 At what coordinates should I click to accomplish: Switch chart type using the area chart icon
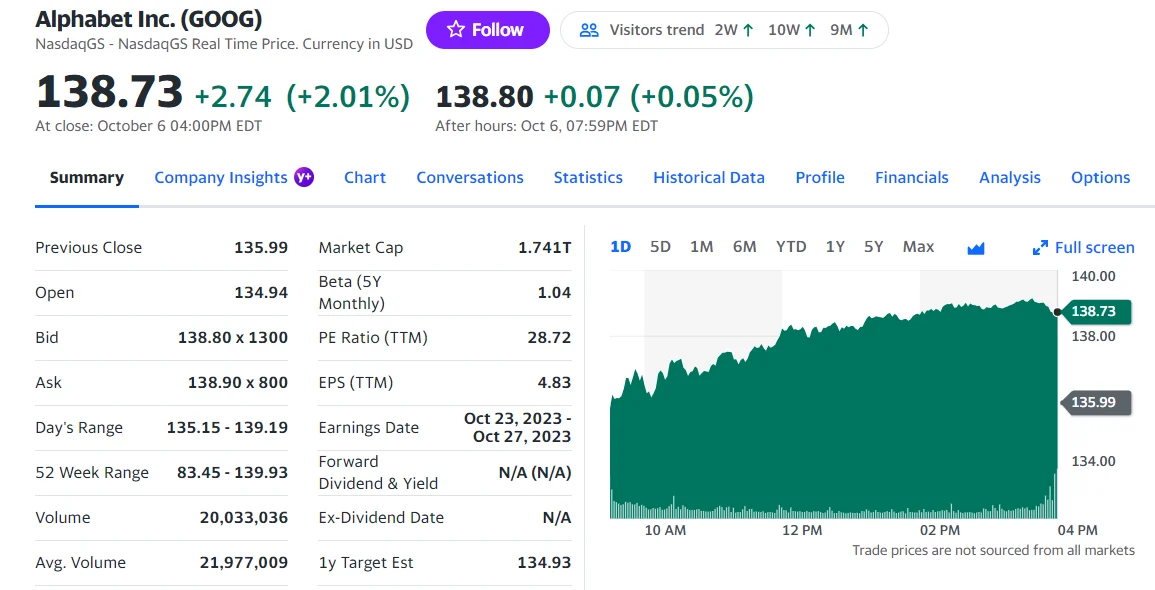pyautogui.click(x=976, y=248)
